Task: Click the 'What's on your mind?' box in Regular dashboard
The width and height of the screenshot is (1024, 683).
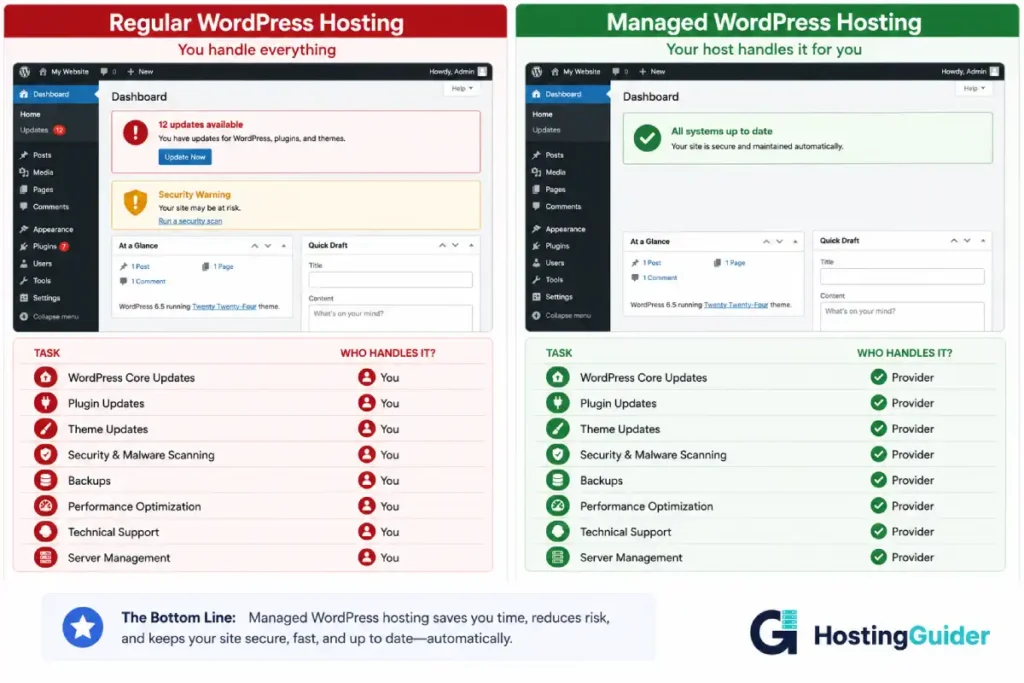Action: point(391,318)
